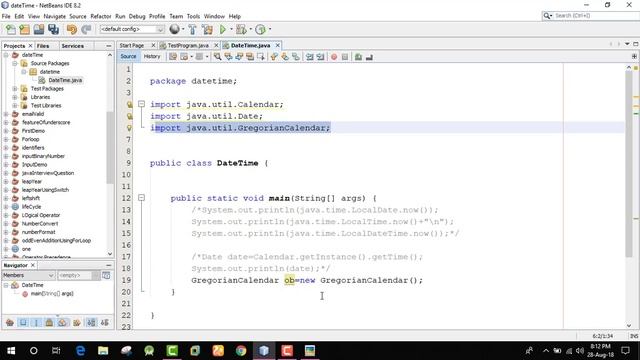The width and height of the screenshot is (640, 360).
Task: Toggle Show Inner Classes filter in Navigator
Action: [x=62, y=322]
